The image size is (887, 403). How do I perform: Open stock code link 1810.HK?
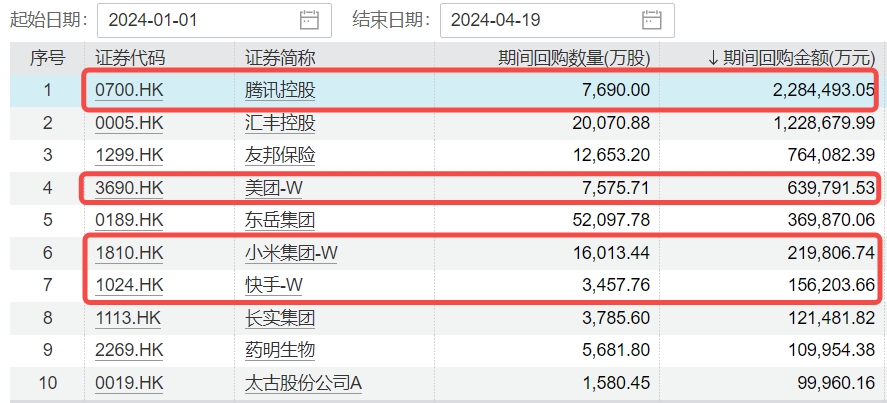[129, 252]
